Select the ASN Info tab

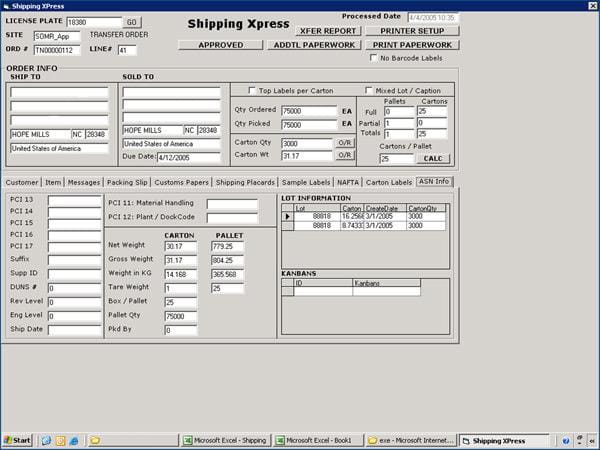434,181
